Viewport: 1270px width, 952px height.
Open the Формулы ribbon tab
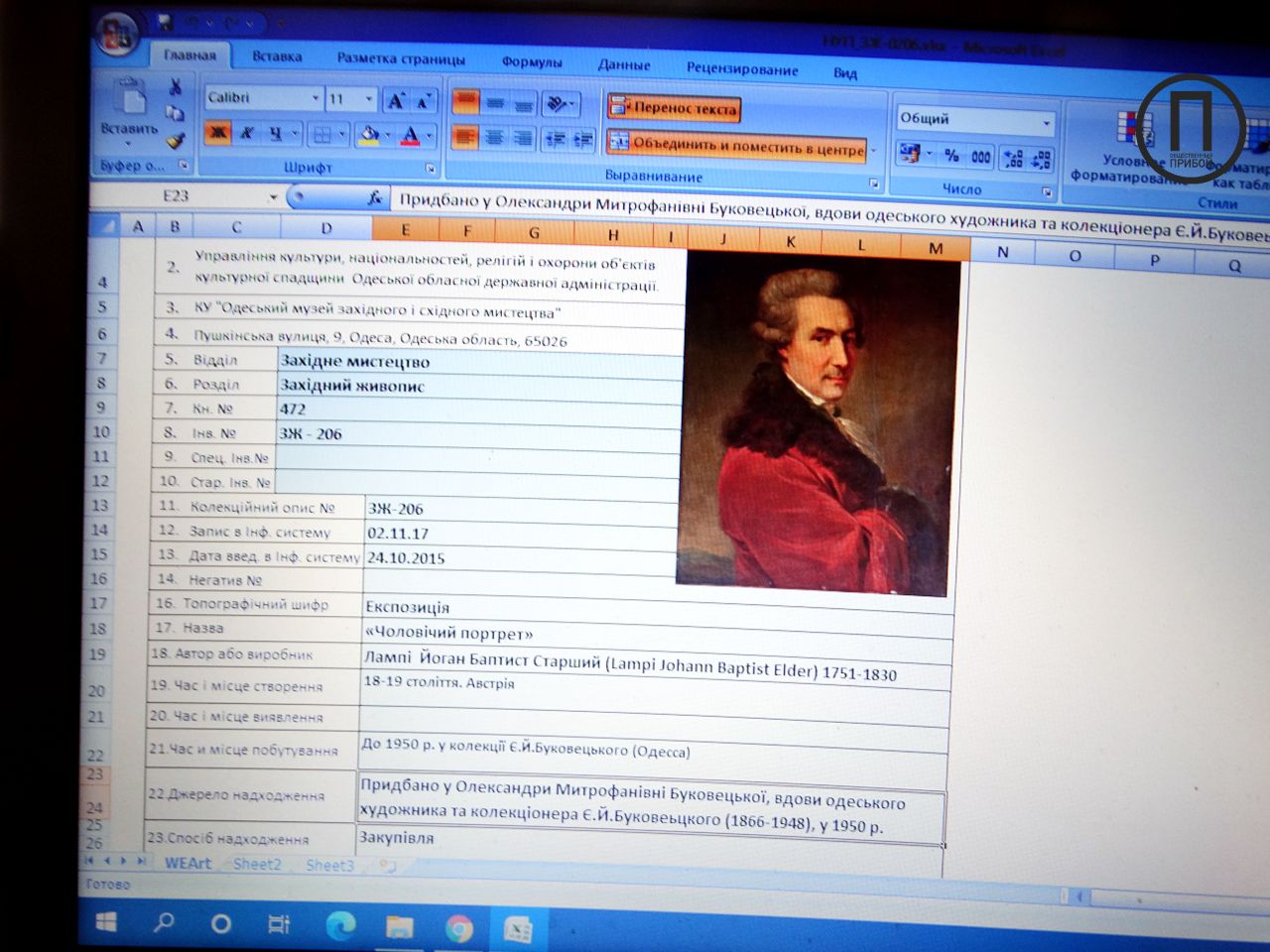coord(532,61)
